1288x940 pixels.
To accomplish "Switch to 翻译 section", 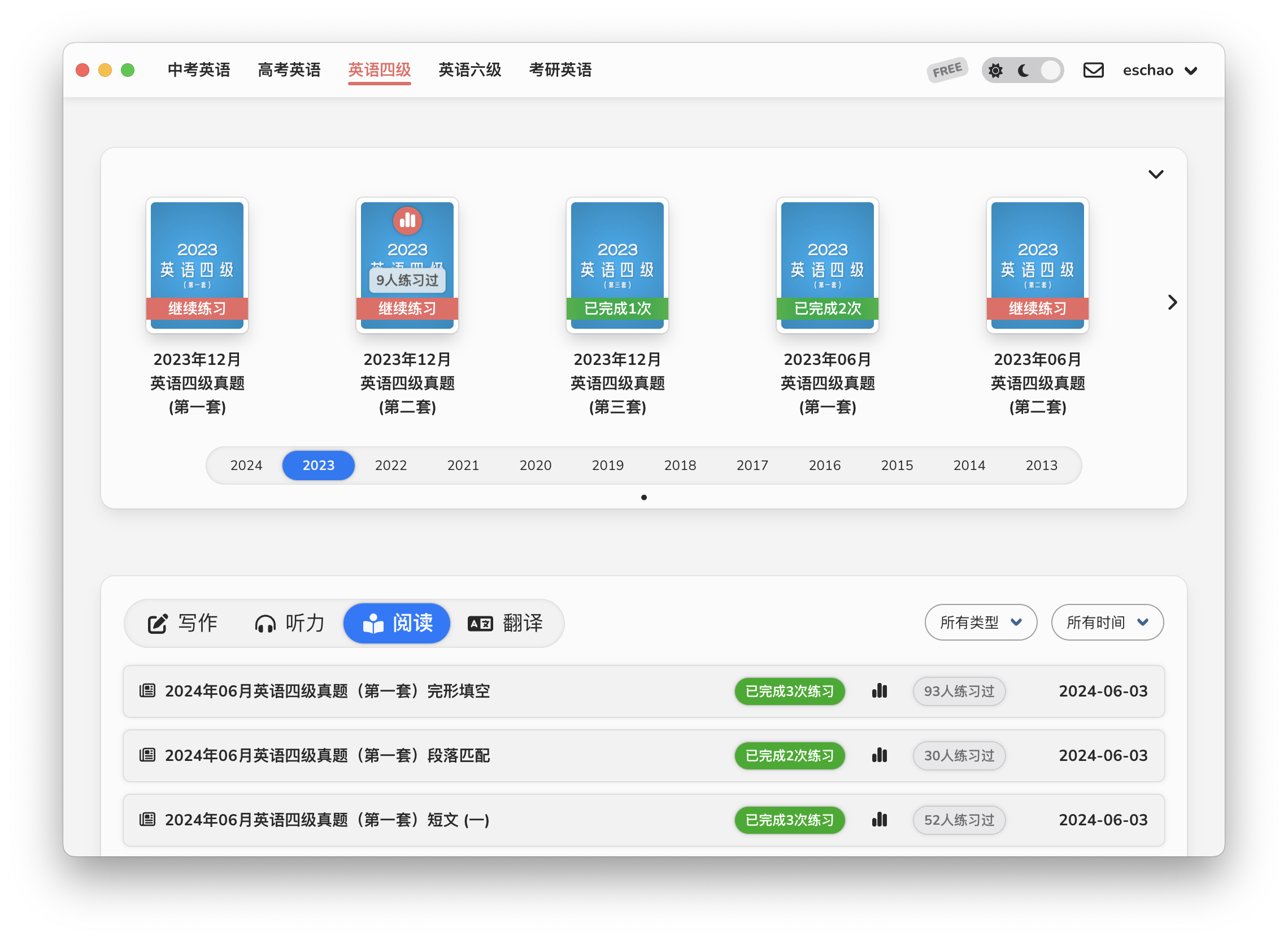I will click(505, 623).
